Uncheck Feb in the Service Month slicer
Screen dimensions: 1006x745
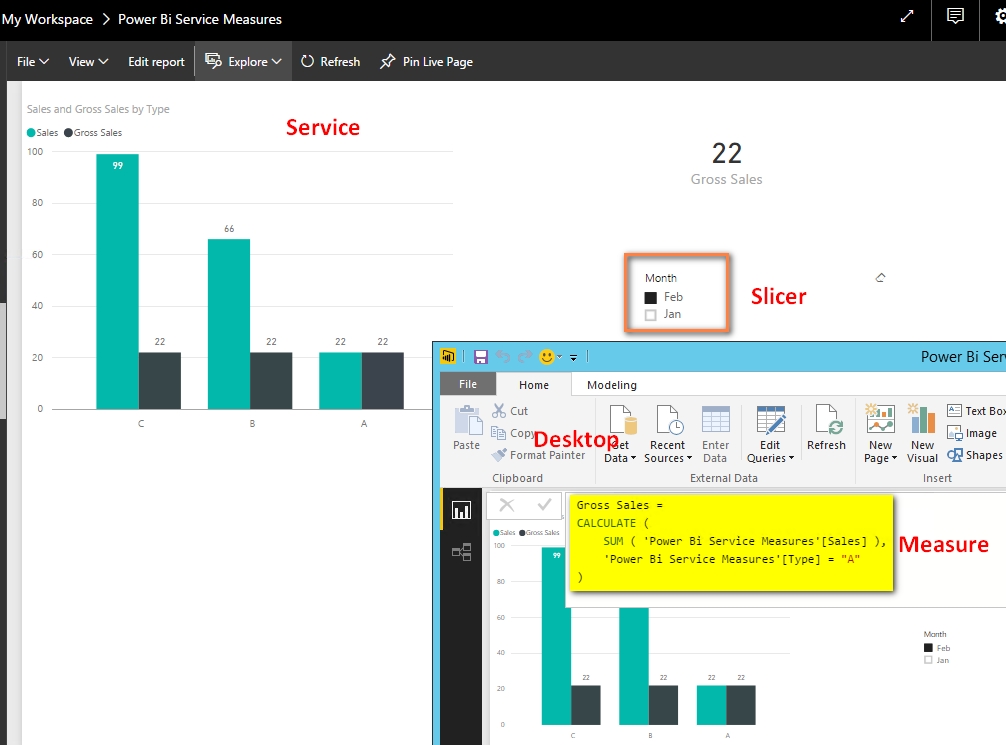[x=651, y=298]
